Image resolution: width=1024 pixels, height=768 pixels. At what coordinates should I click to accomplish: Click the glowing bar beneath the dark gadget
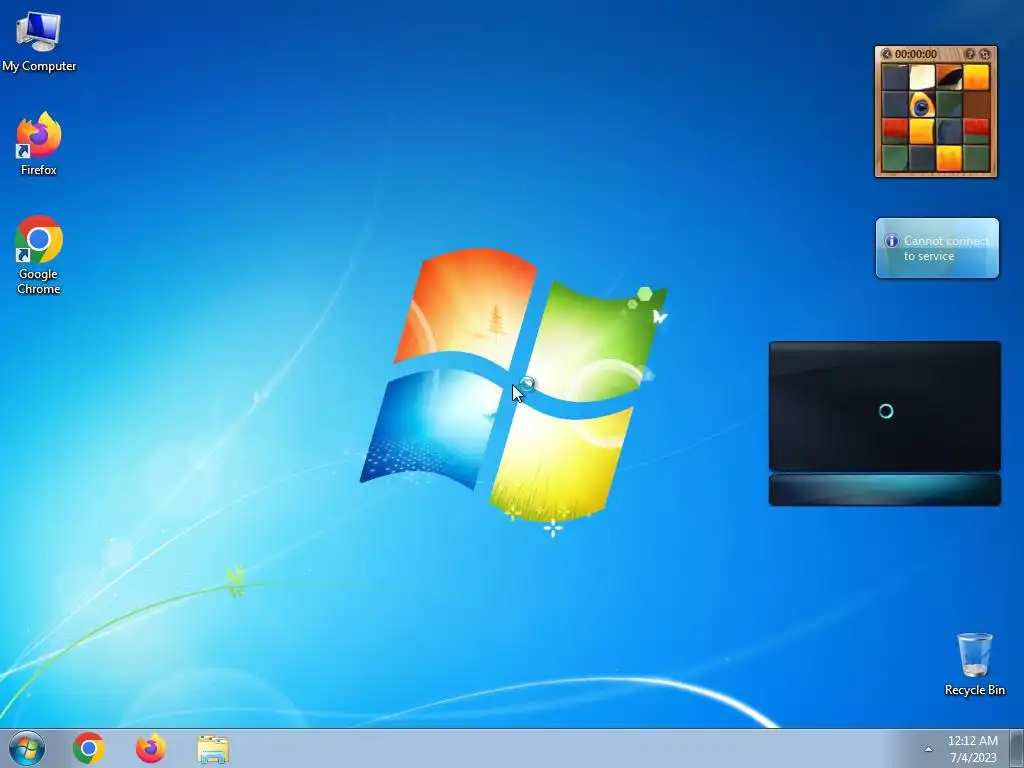pyautogui.click(x=885, y=490)
